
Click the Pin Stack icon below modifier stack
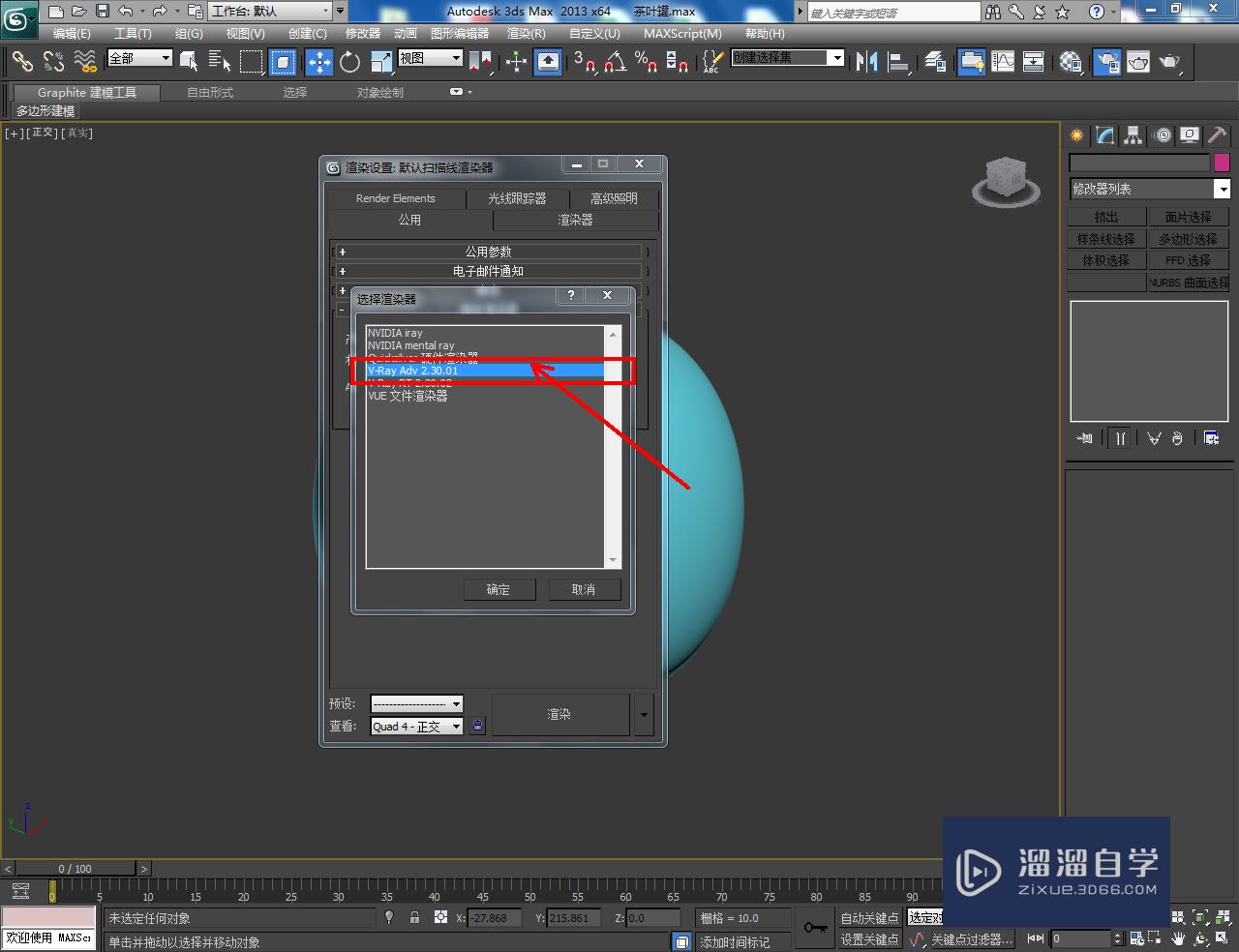[x=1084, y=438]
